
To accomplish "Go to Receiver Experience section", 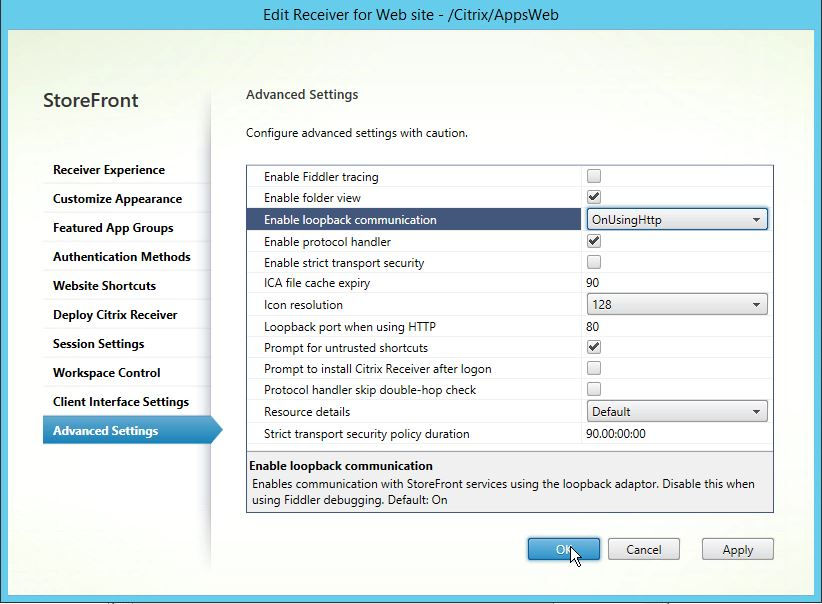I will pyautogui.click(x=109, y=170).
